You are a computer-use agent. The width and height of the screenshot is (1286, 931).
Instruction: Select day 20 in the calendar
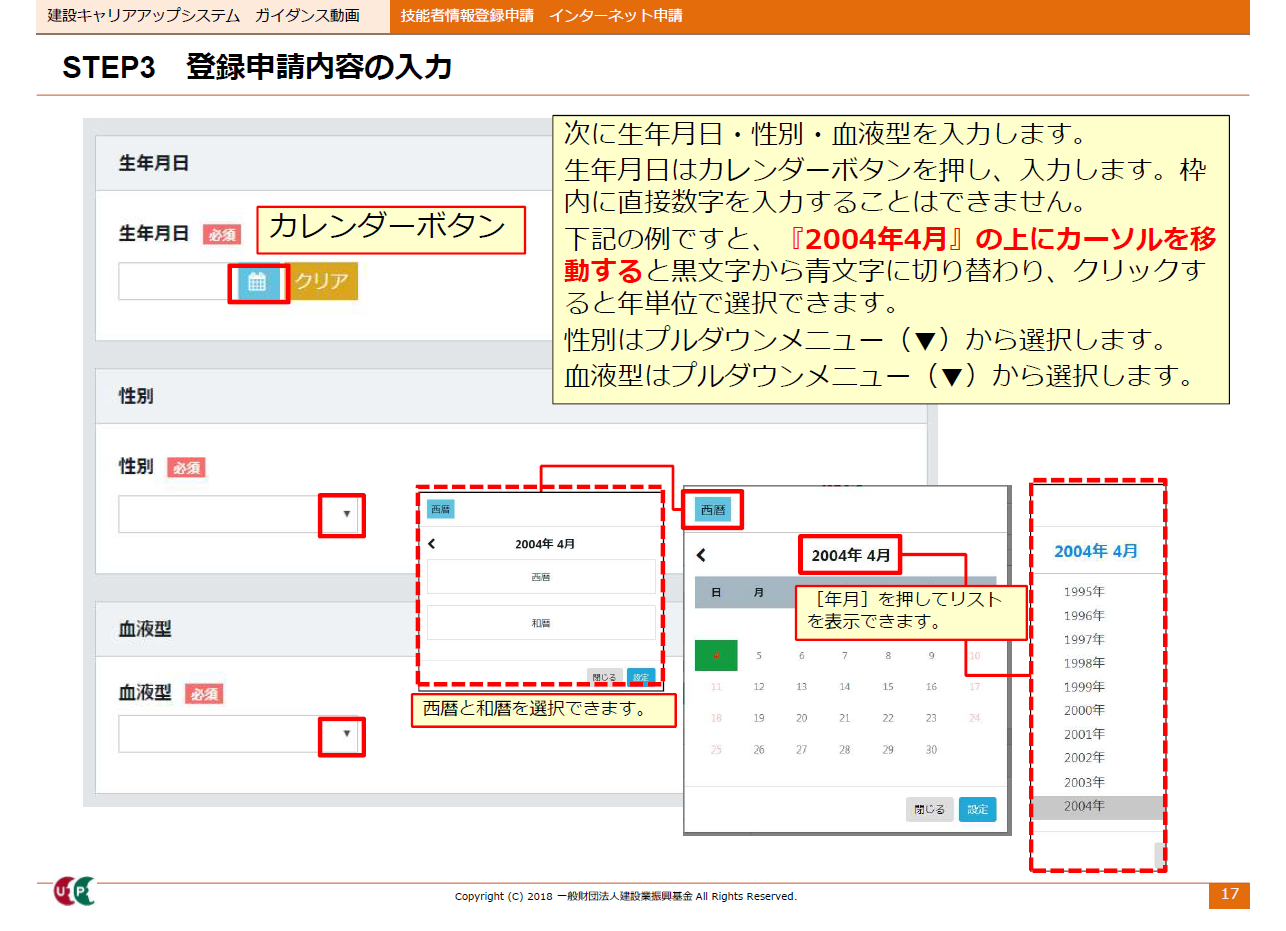tap(802, 718)
